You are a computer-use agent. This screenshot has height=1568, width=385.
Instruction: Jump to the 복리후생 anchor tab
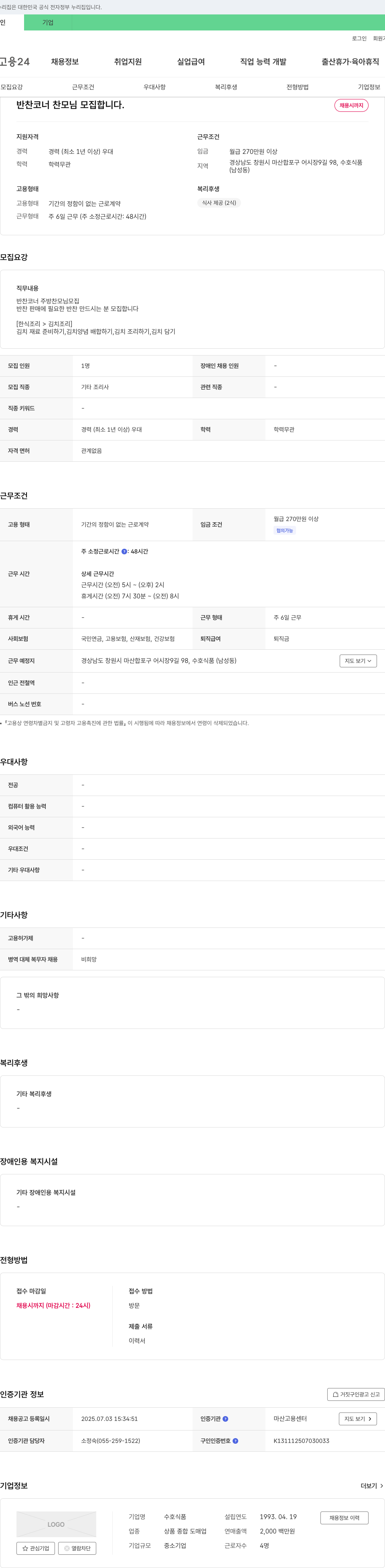click(226, 87)
